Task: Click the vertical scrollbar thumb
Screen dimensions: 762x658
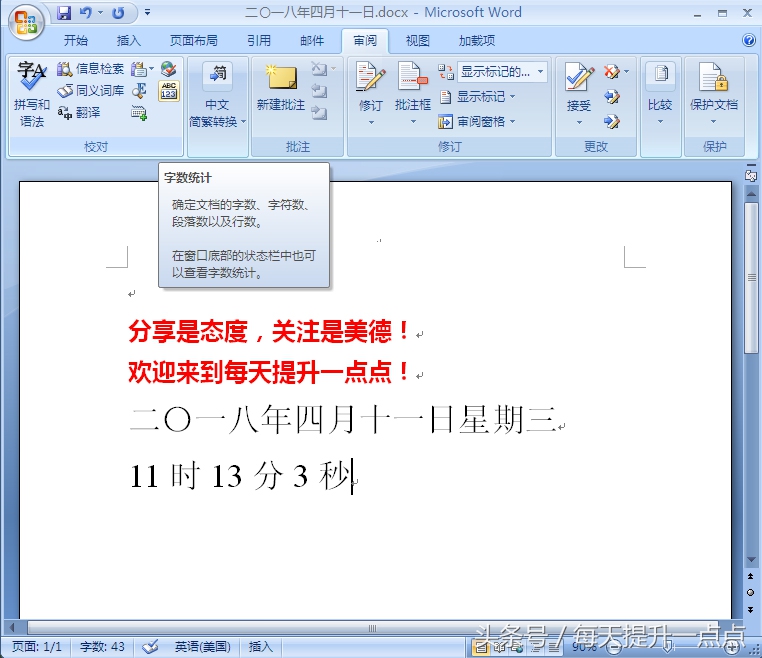Action: click(x=751, y=278)
